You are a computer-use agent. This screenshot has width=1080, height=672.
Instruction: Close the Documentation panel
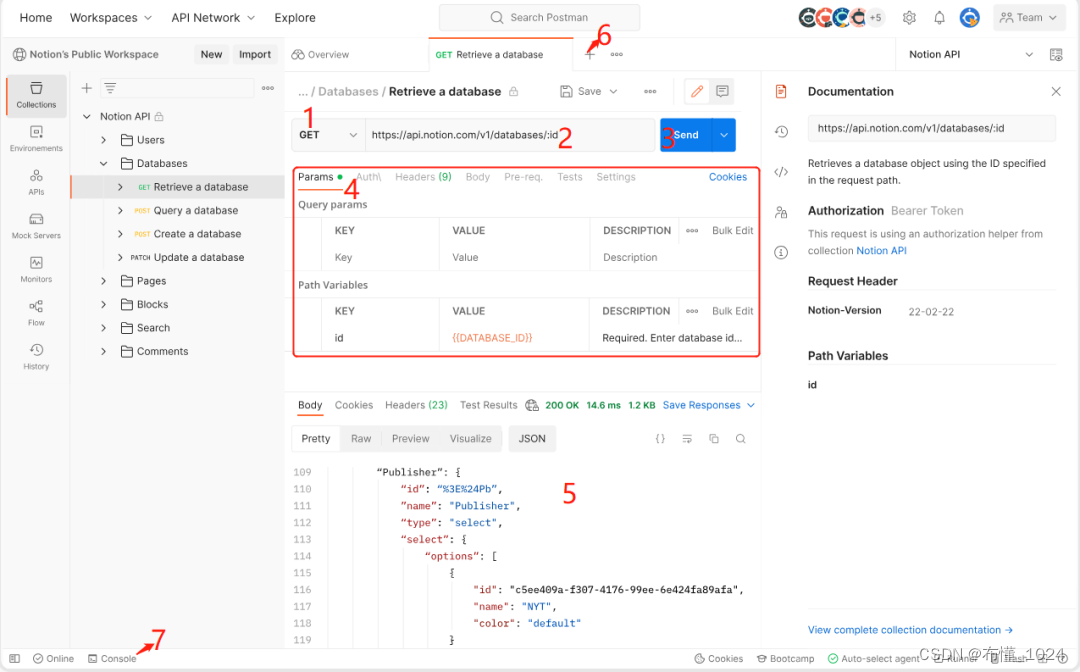(1056, 92)
